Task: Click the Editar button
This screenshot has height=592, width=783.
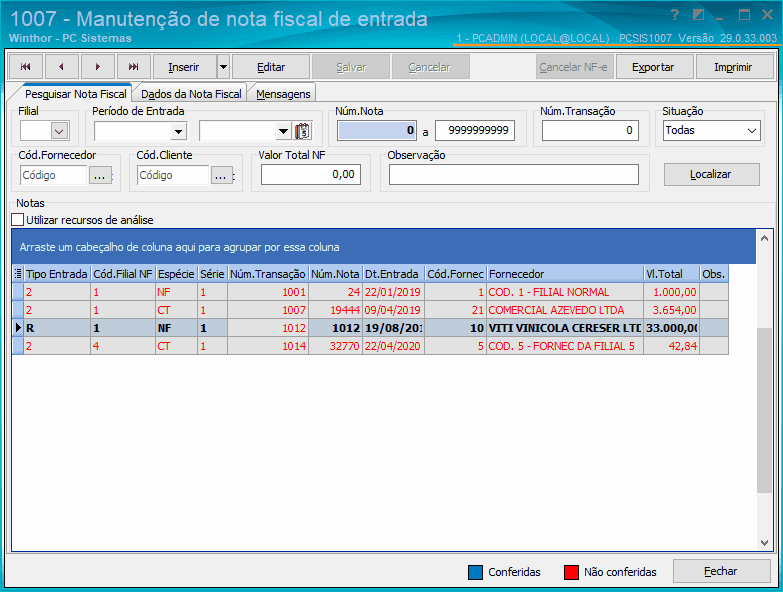Action: coord(271,67)
